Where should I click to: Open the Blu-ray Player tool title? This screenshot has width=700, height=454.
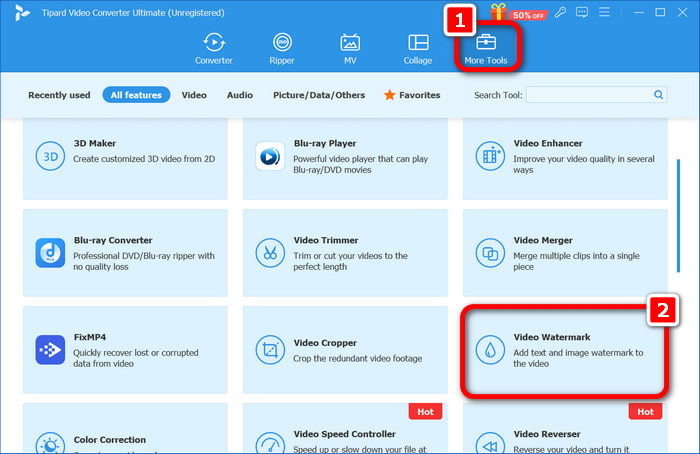[x=325, y=143]
